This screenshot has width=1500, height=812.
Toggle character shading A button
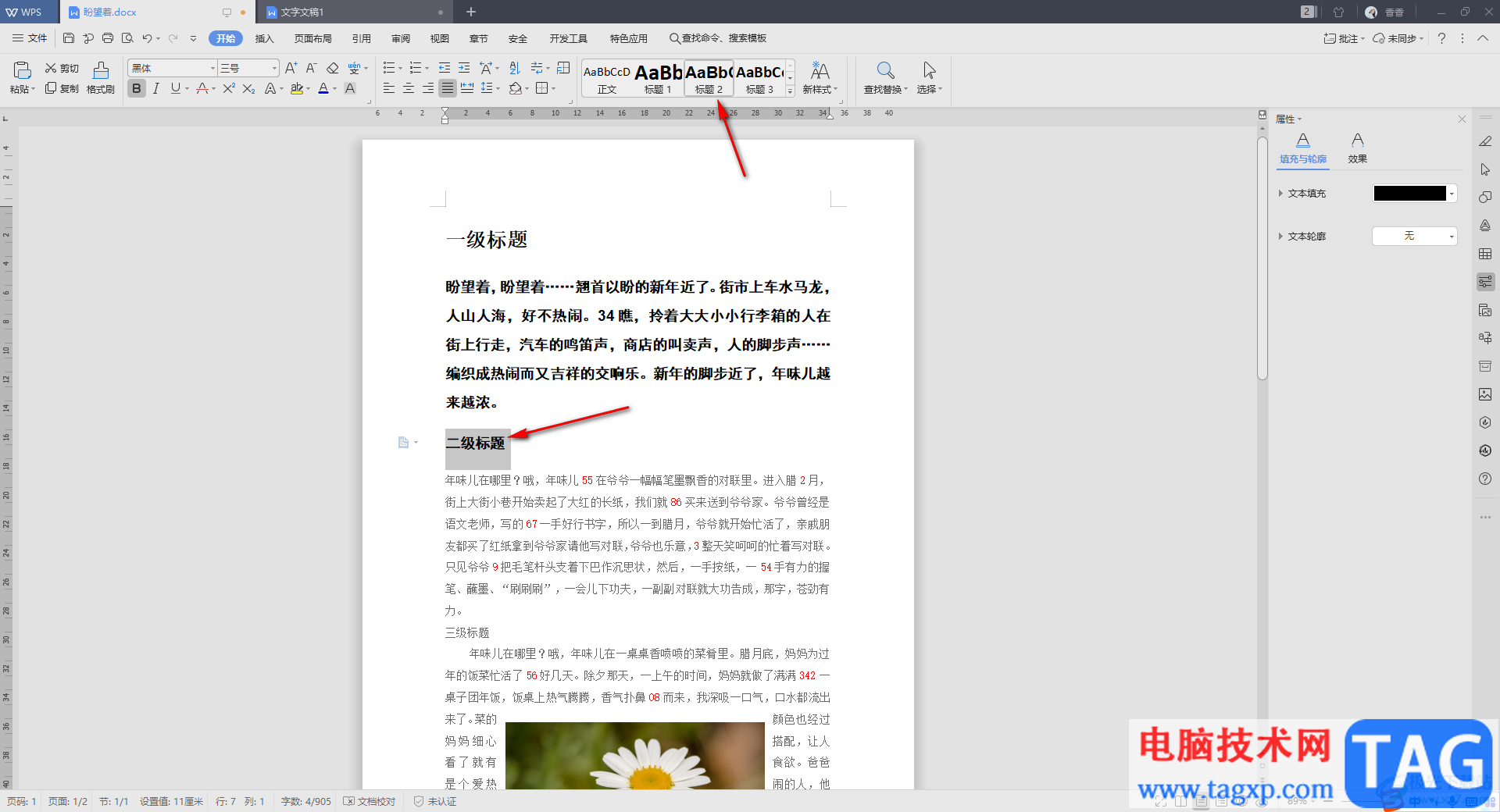tap(350, 88)
